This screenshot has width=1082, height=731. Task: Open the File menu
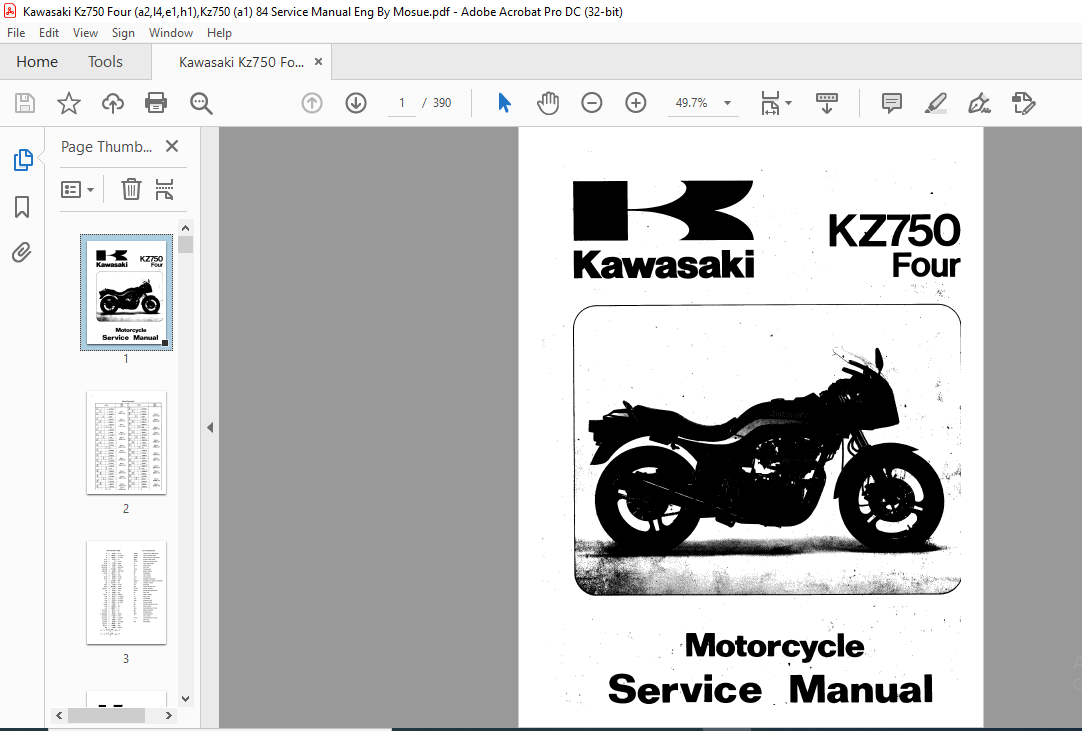(x=16, y=32)
